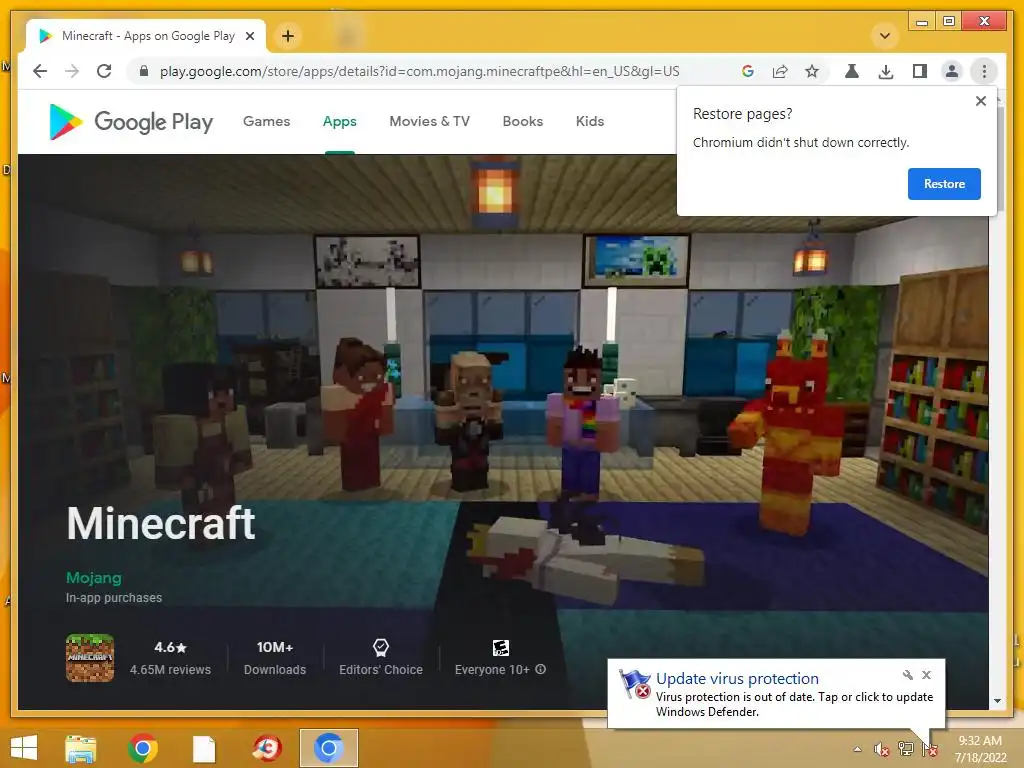Click the In-app purchases text

[x=114, y=598]
